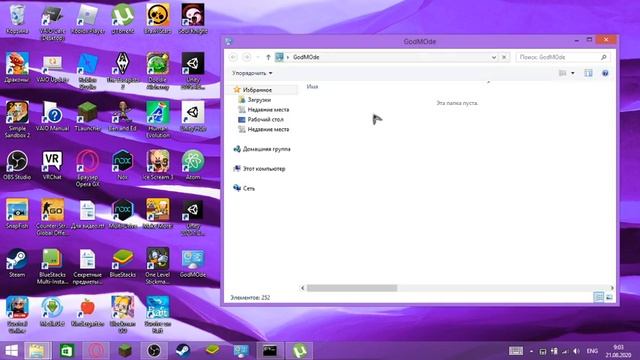This screenshot has height=360, width=640.
Task: Open the taskbar clock and date
Action: coord(618,351)
